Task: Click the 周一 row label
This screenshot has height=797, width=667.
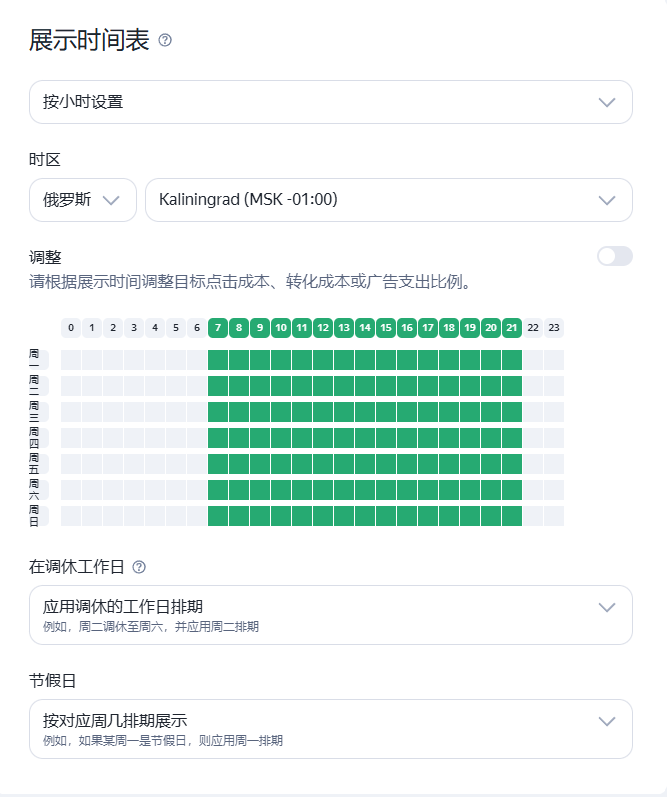Action: pyautogui.click(x=38, y=360)
